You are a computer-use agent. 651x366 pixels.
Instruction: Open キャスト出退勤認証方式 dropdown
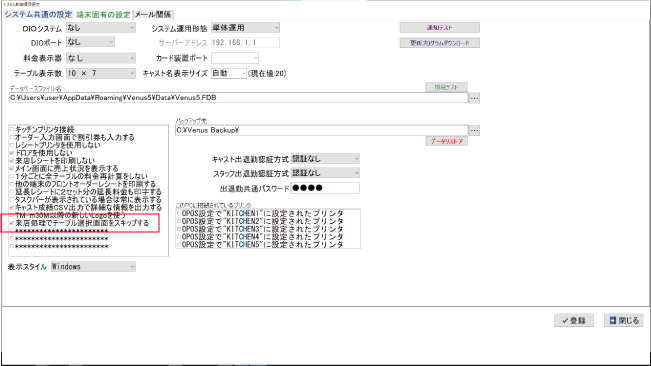coord(325,159)
